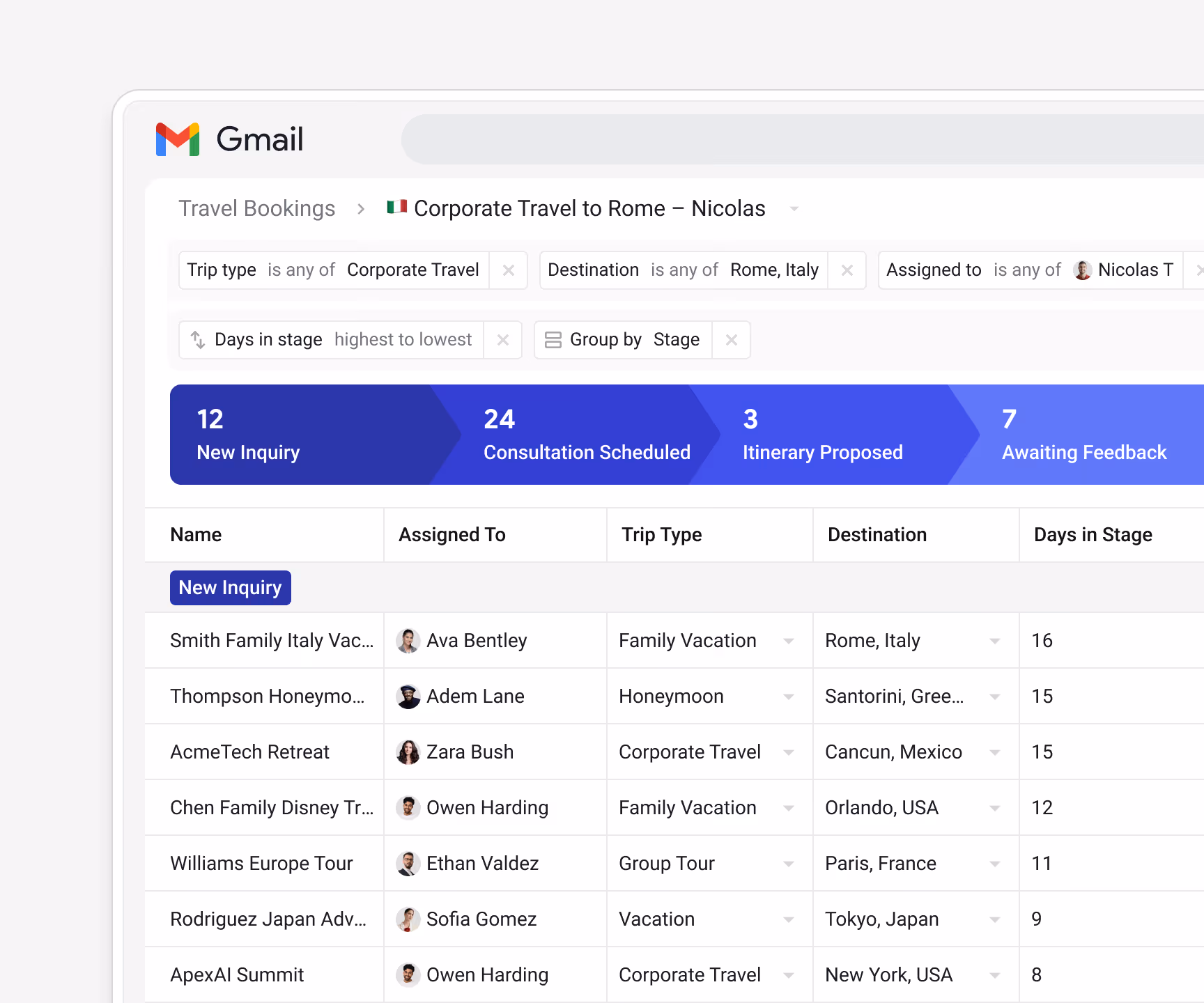This screenshot has height=1003, width=1204.
Task: Click the Group by rows icon
Action: [x=553, y=340]
